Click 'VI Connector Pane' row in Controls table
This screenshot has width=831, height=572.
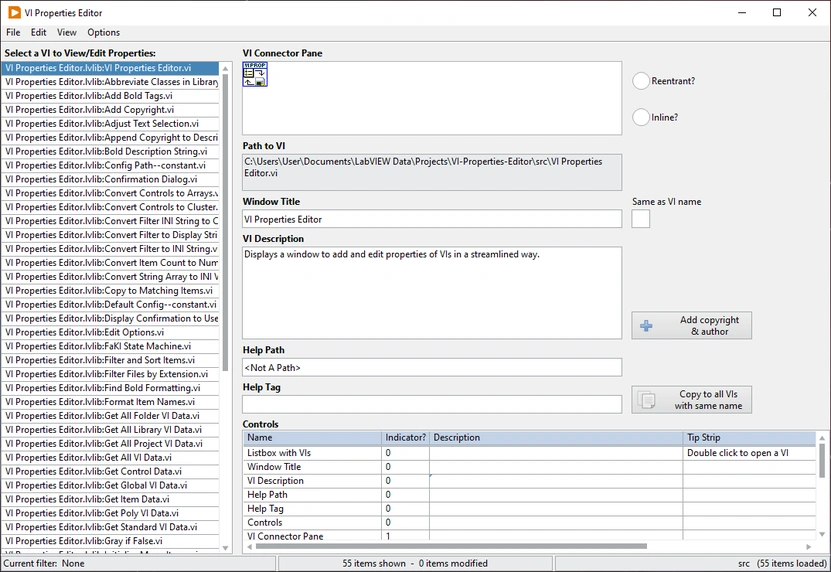click(529, 536)
